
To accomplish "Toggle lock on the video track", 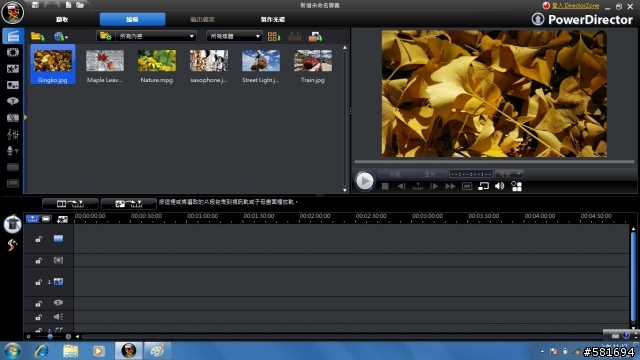I will point(38,239).
